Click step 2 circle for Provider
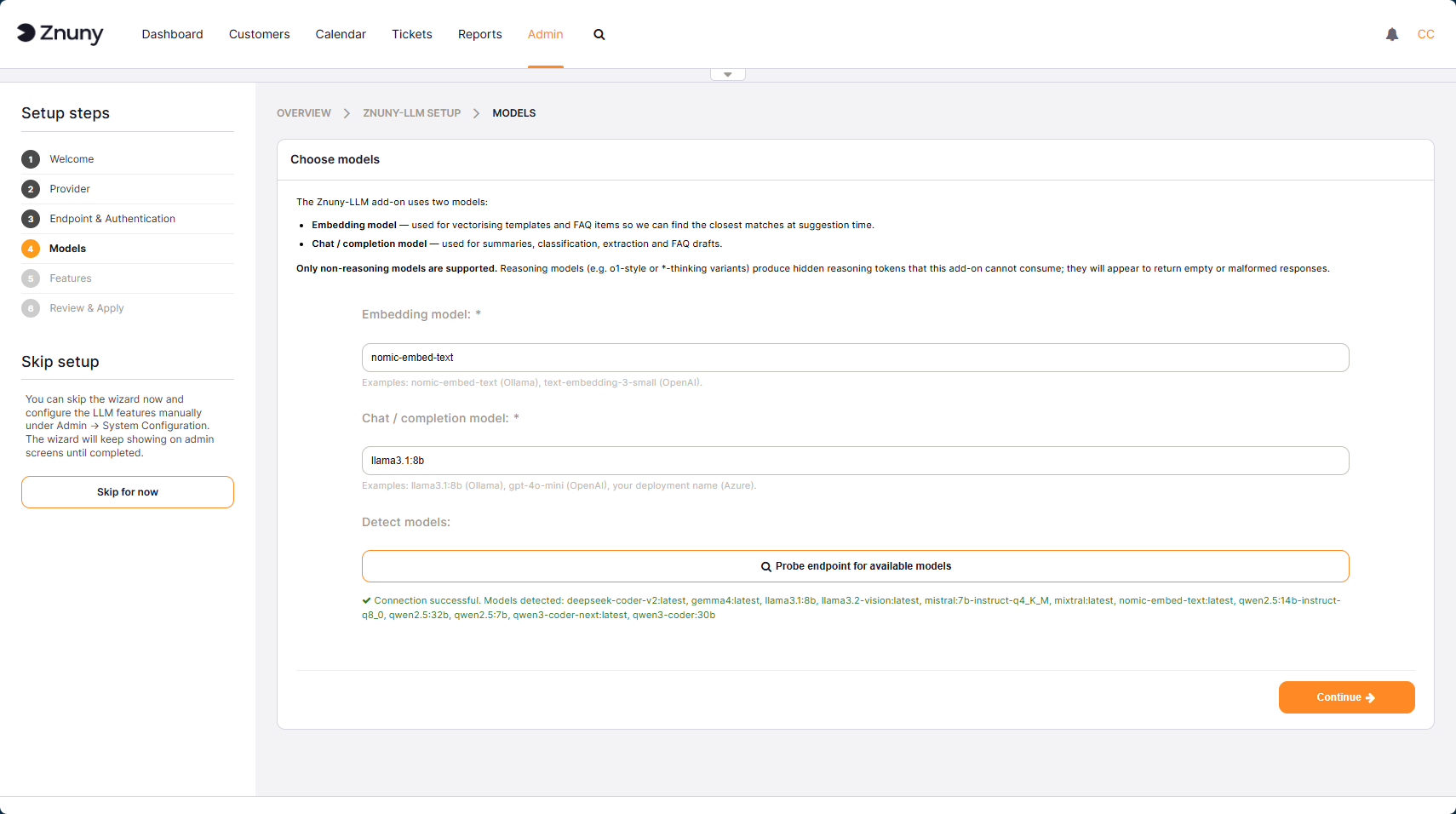Screen dimensions: 1456x814 pyautogui.click(x=31, y=189)
